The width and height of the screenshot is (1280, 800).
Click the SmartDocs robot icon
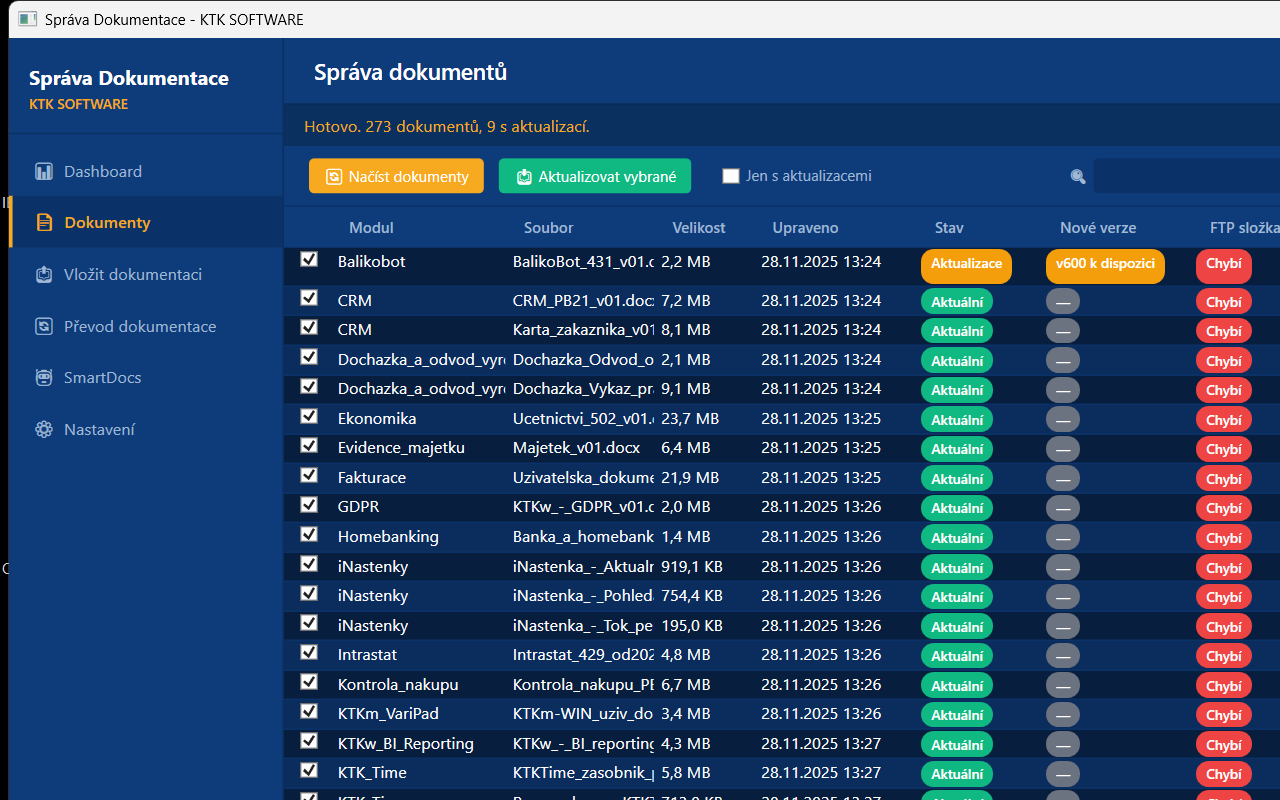pyautogui.click(x=44, y=378)
